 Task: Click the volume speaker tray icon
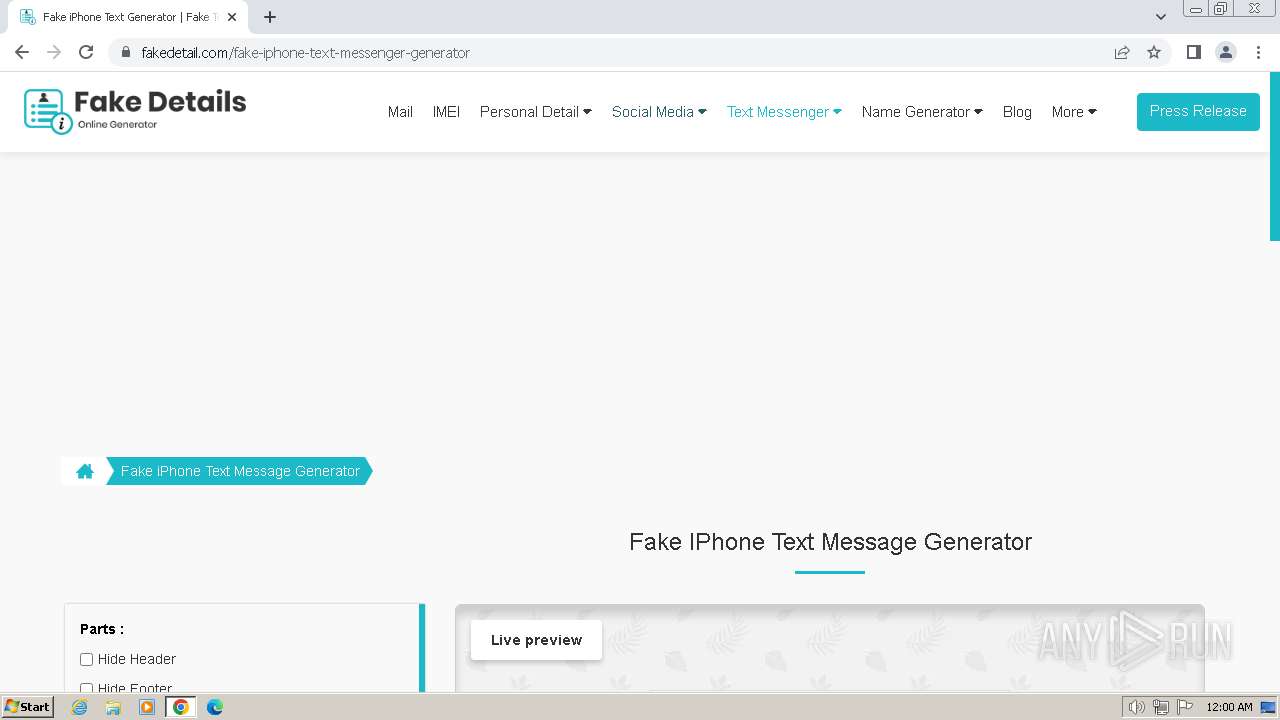(x=1136, y=707)
